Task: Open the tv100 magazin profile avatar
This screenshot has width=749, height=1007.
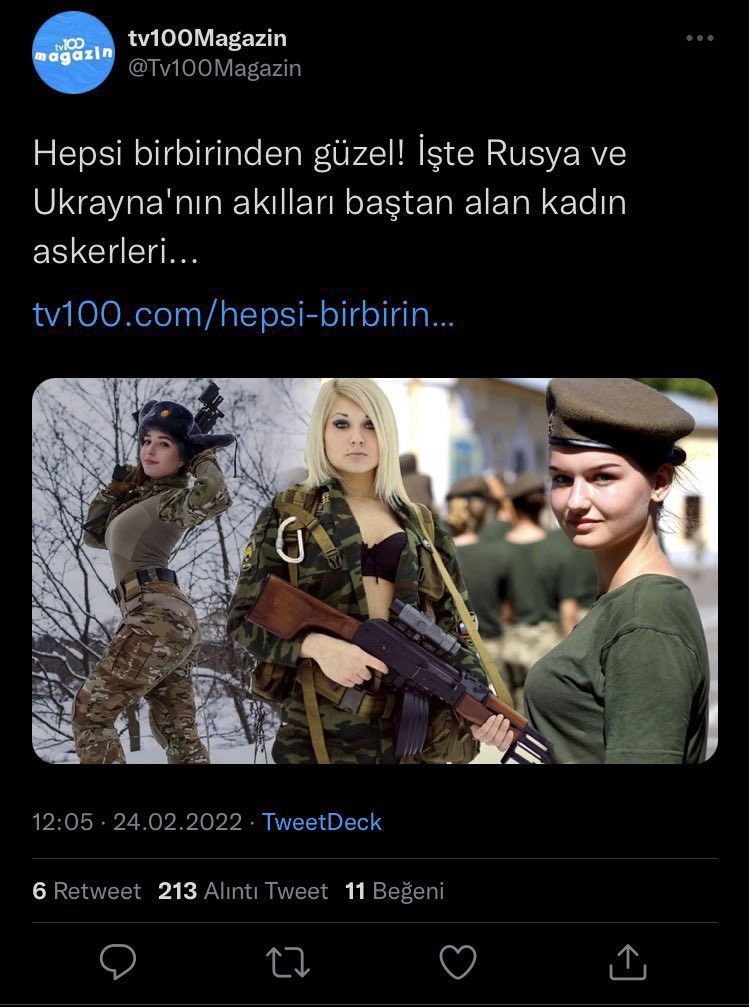Action: (x=73, y=53)
